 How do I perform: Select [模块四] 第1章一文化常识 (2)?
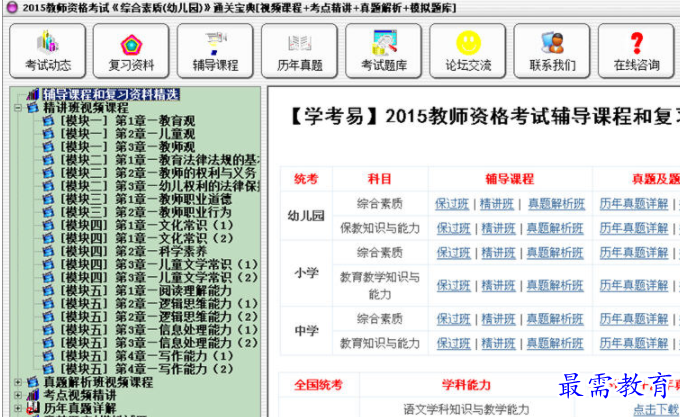pos(147,238)
